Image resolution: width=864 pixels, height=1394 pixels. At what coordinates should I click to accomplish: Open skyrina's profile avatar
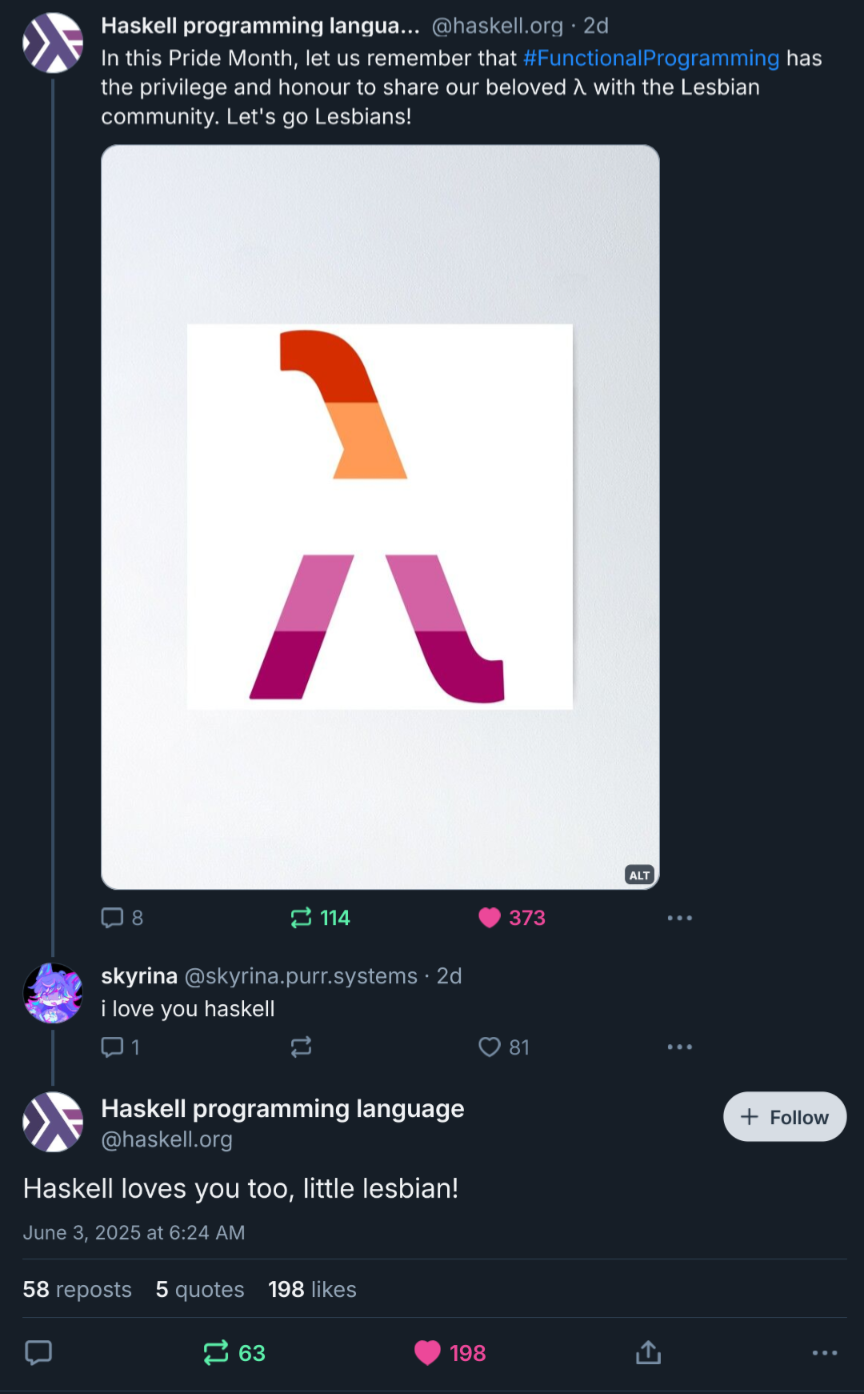pos(52,993)
